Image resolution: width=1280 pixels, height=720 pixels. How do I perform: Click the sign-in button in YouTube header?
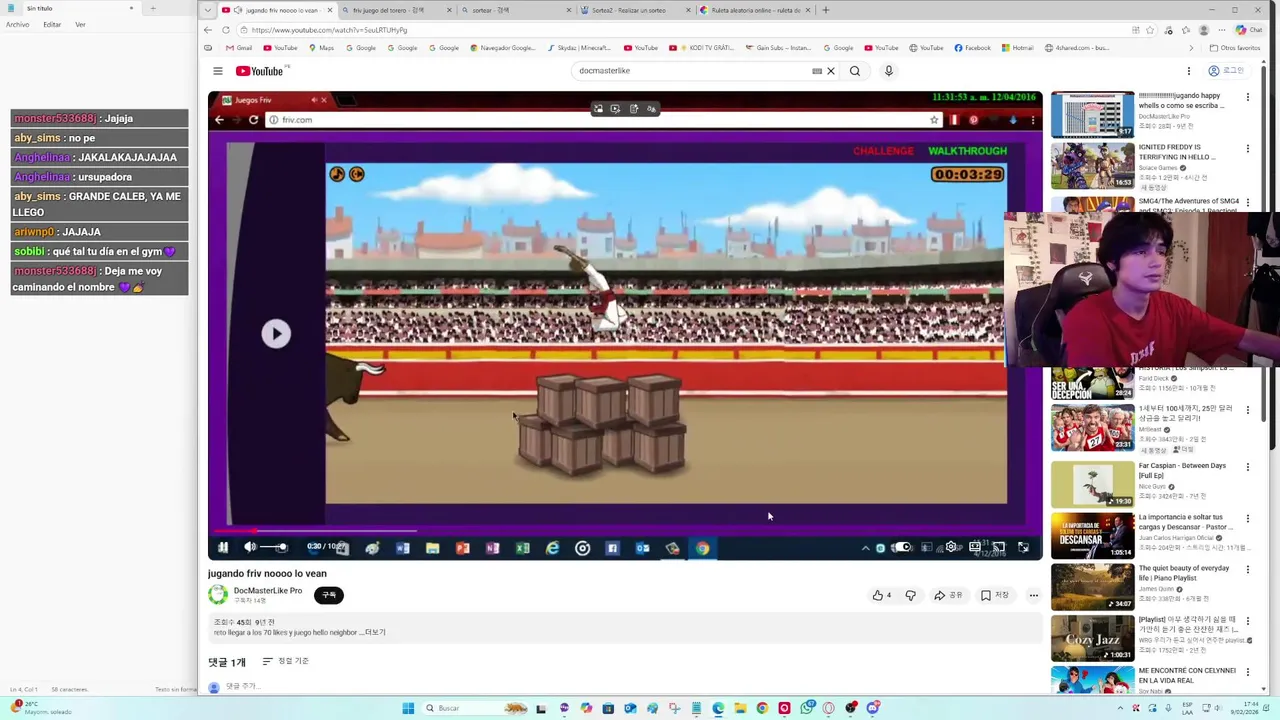1226,71
